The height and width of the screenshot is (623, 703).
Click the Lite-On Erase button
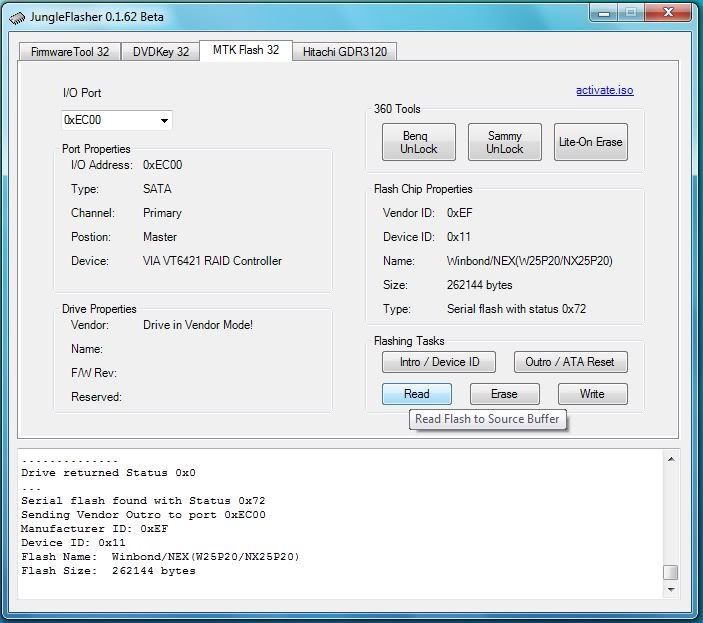(x=590, y=142)
